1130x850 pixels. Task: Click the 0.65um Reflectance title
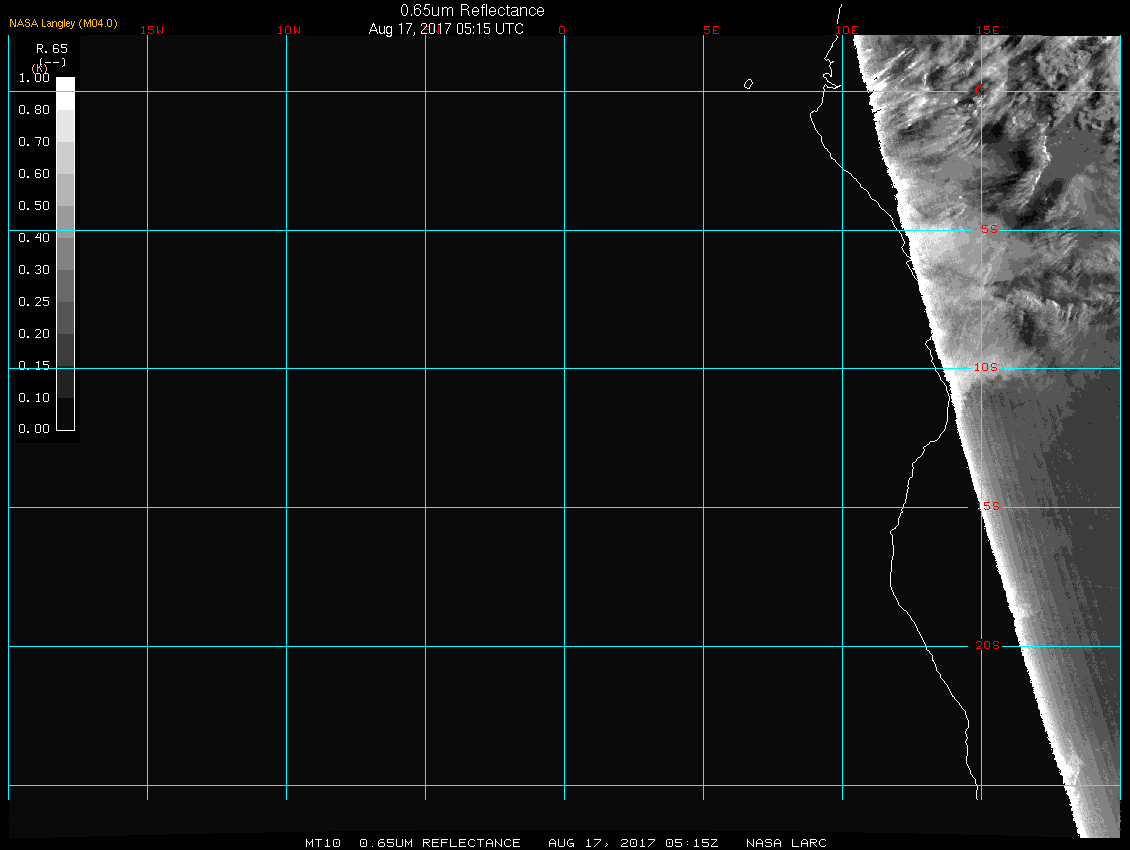472,10
